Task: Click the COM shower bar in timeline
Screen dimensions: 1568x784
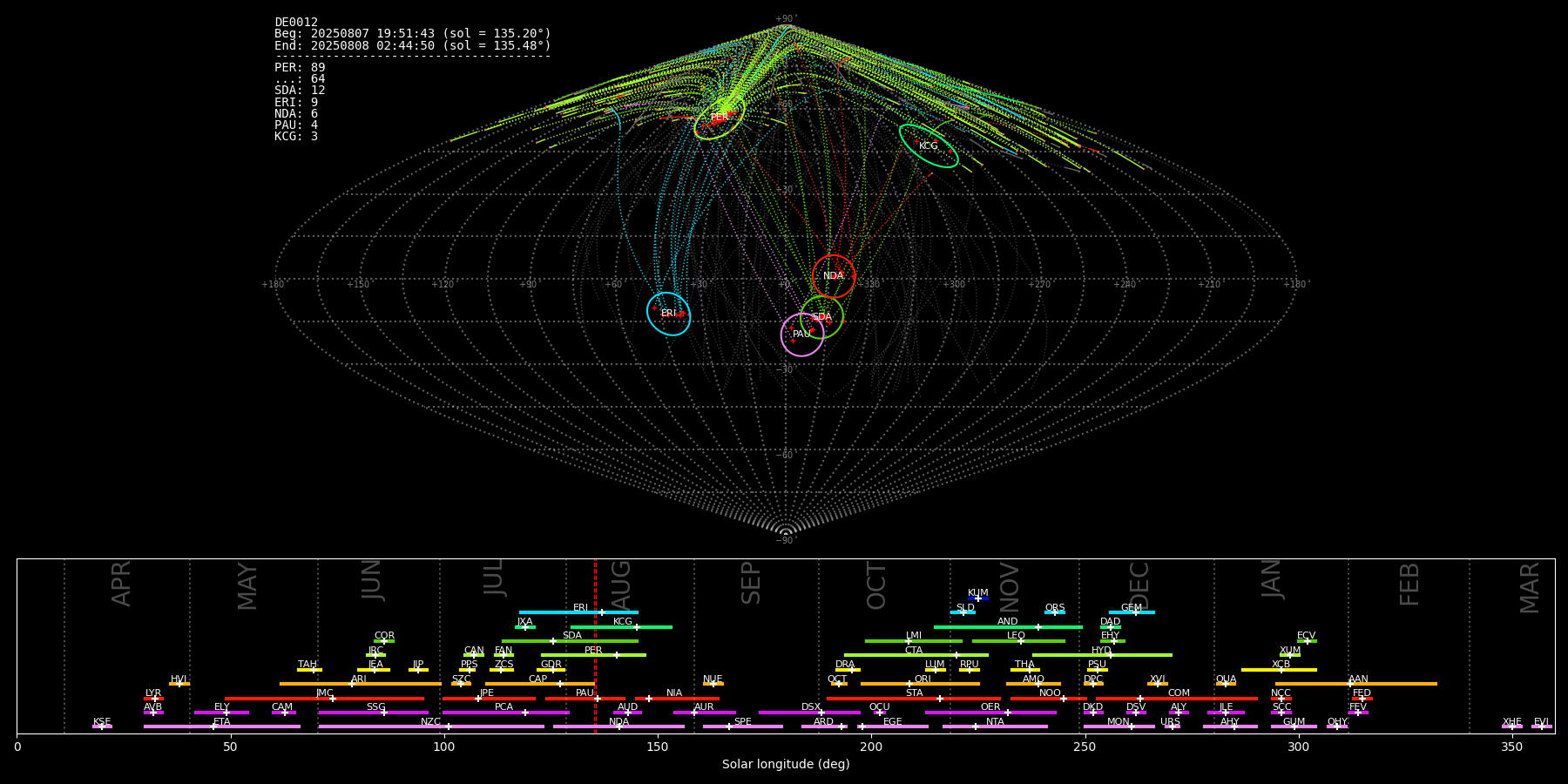Action: click(x=1179, y=698)
